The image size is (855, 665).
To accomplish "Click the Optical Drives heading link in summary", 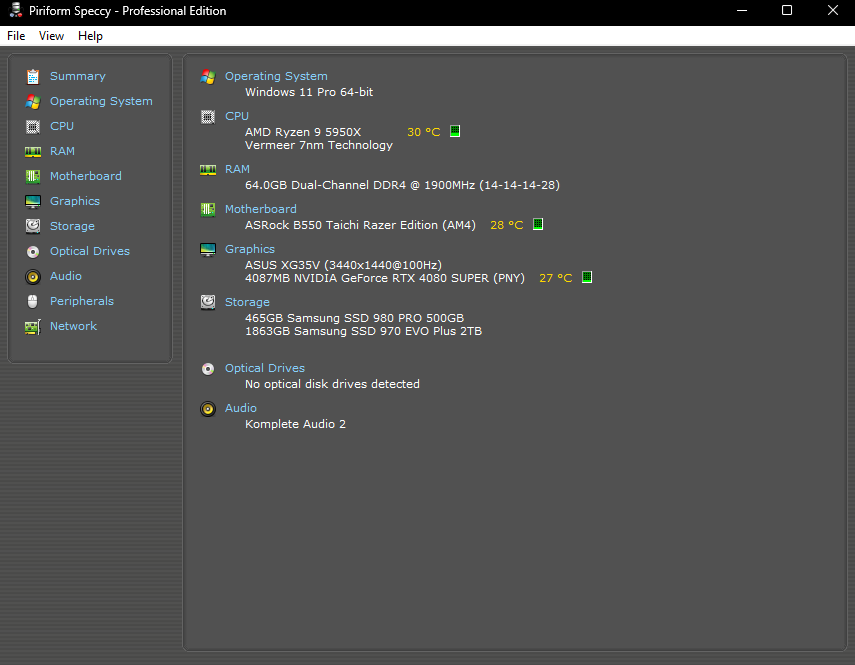I will 264,368.
